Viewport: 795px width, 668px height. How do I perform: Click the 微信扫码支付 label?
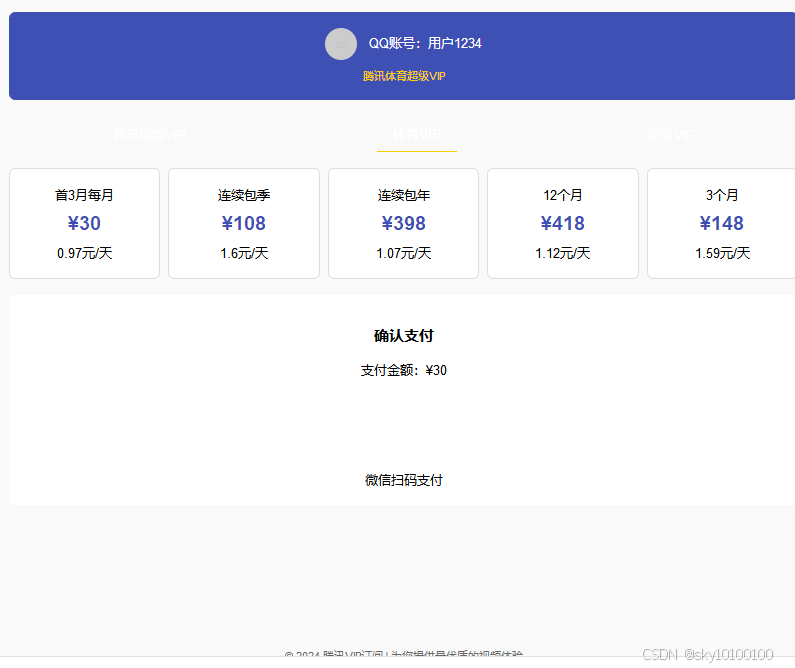[x=404, y=480]
